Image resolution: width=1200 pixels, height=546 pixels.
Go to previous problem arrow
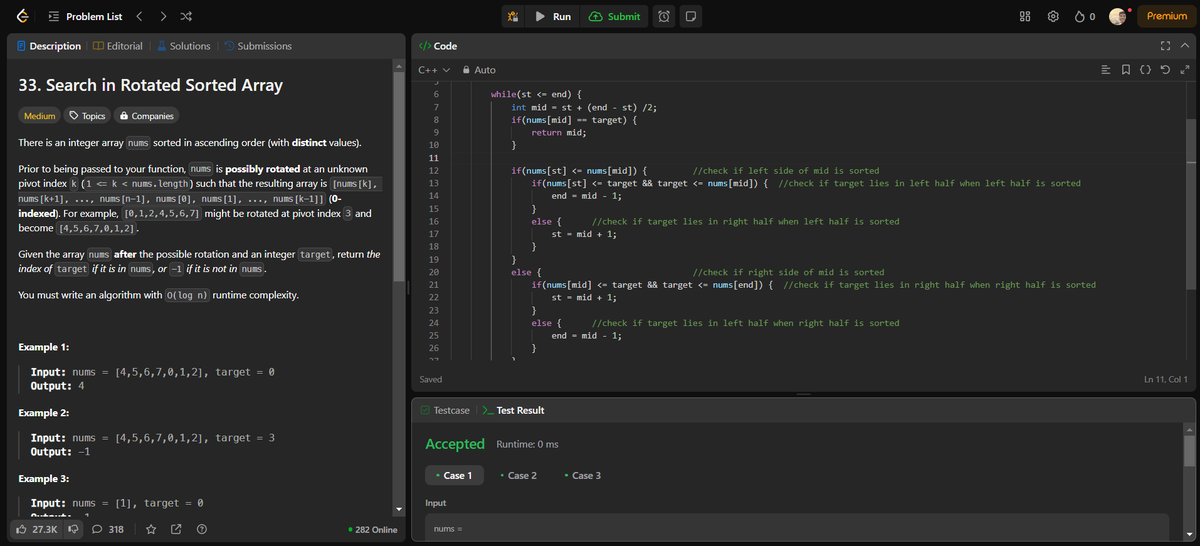tap(139, 16)
